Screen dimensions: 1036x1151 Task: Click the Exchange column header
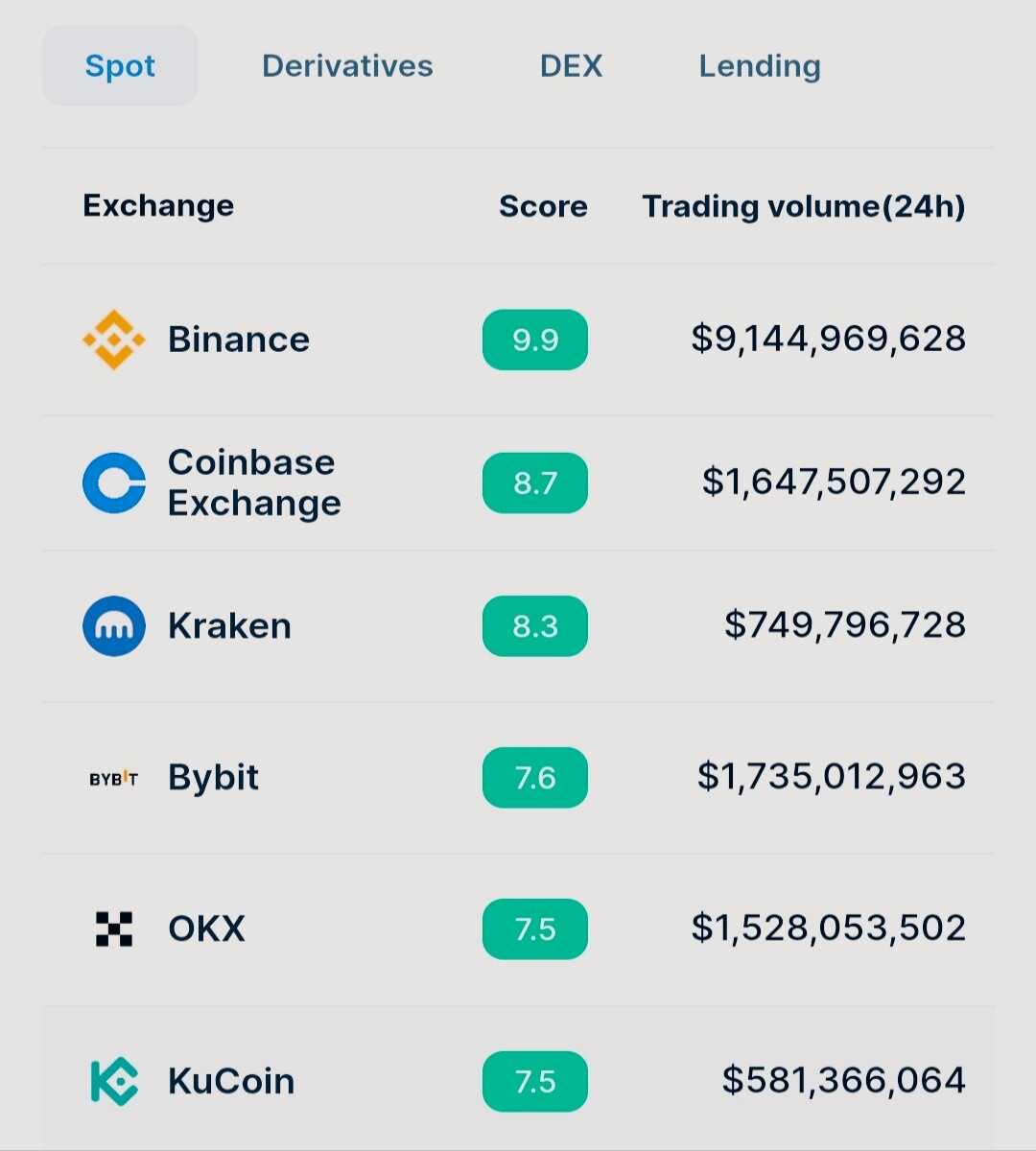coord(158,205)
